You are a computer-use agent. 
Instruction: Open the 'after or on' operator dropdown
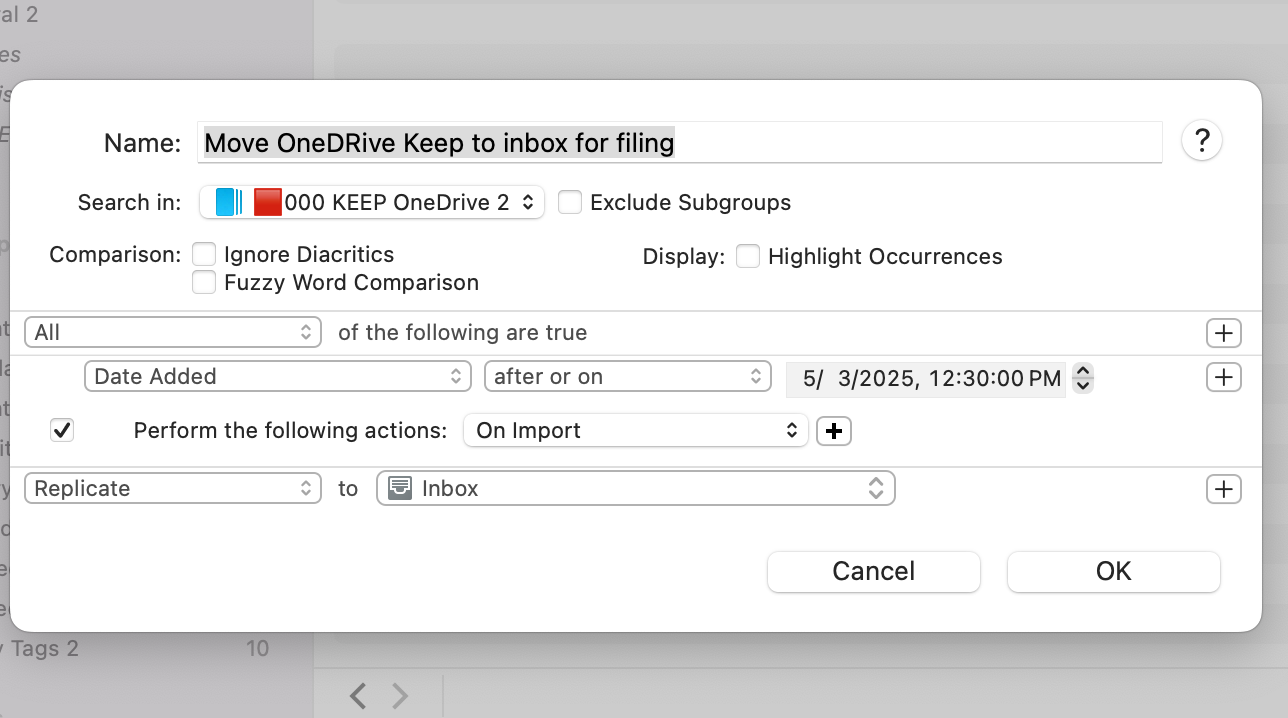click(627, 377)
